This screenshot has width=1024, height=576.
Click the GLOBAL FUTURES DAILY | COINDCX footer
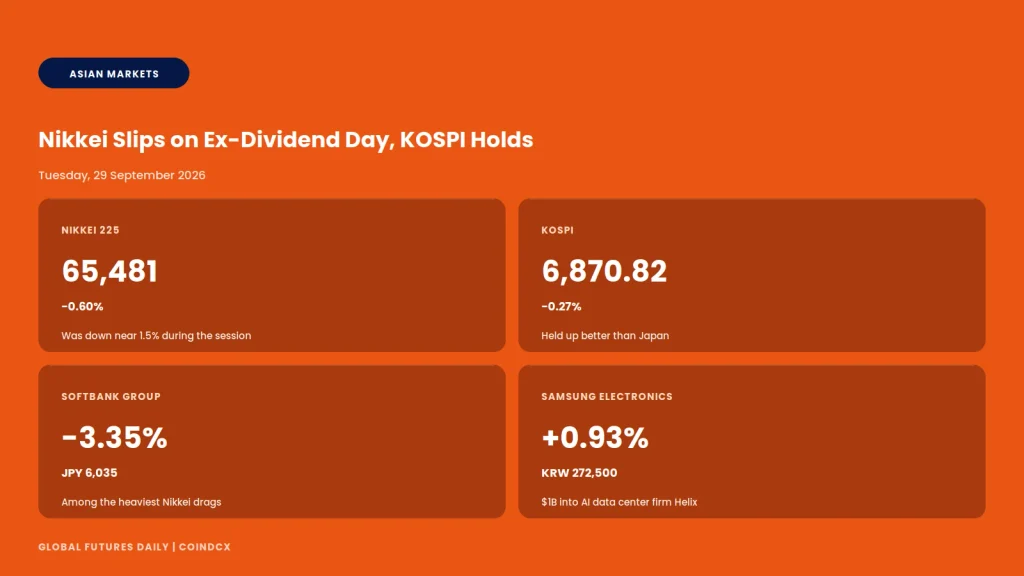pyautogui.click(x=135, y=547)
